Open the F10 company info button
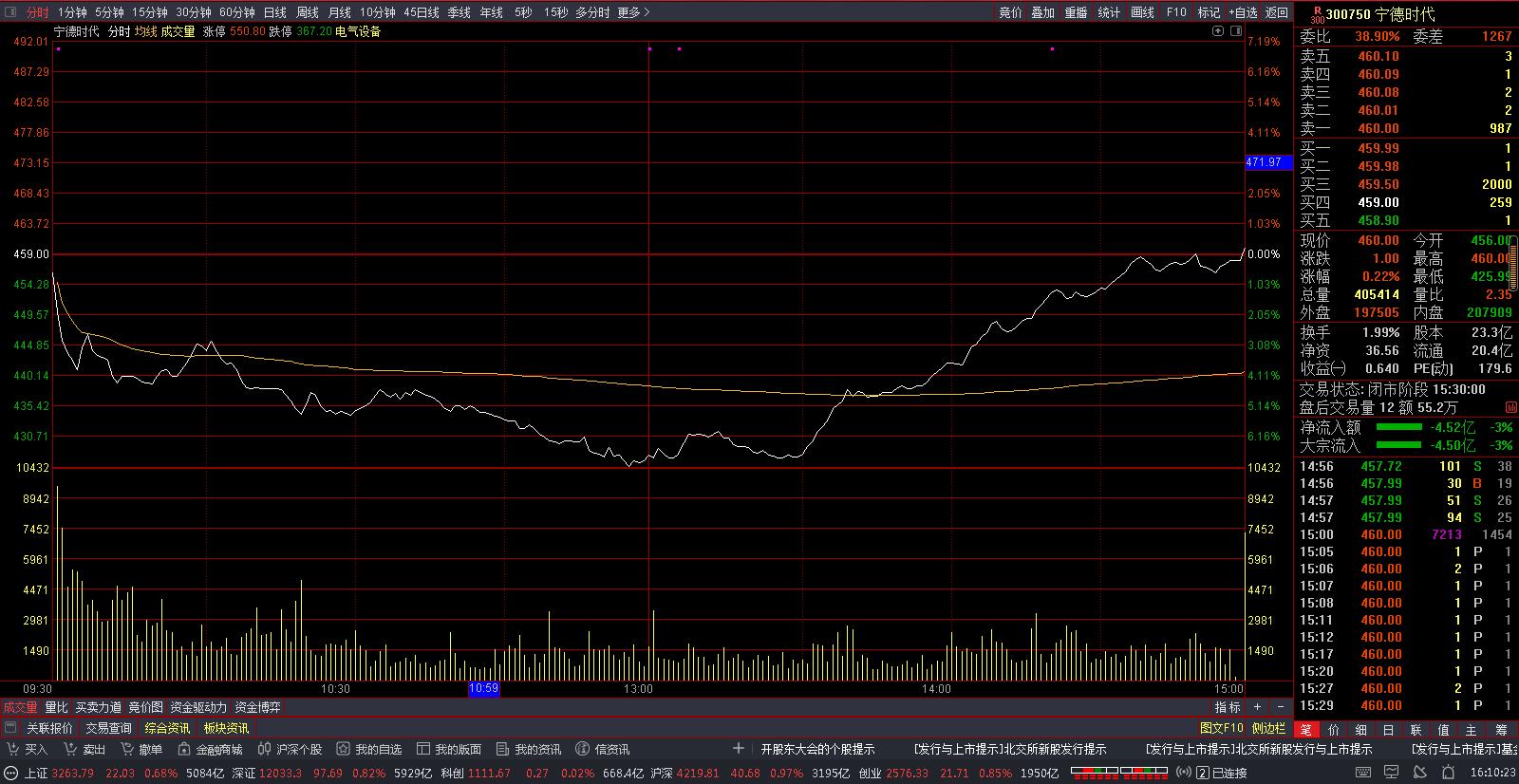The height and width of the screenshot is (784, 1519). 1176,12
